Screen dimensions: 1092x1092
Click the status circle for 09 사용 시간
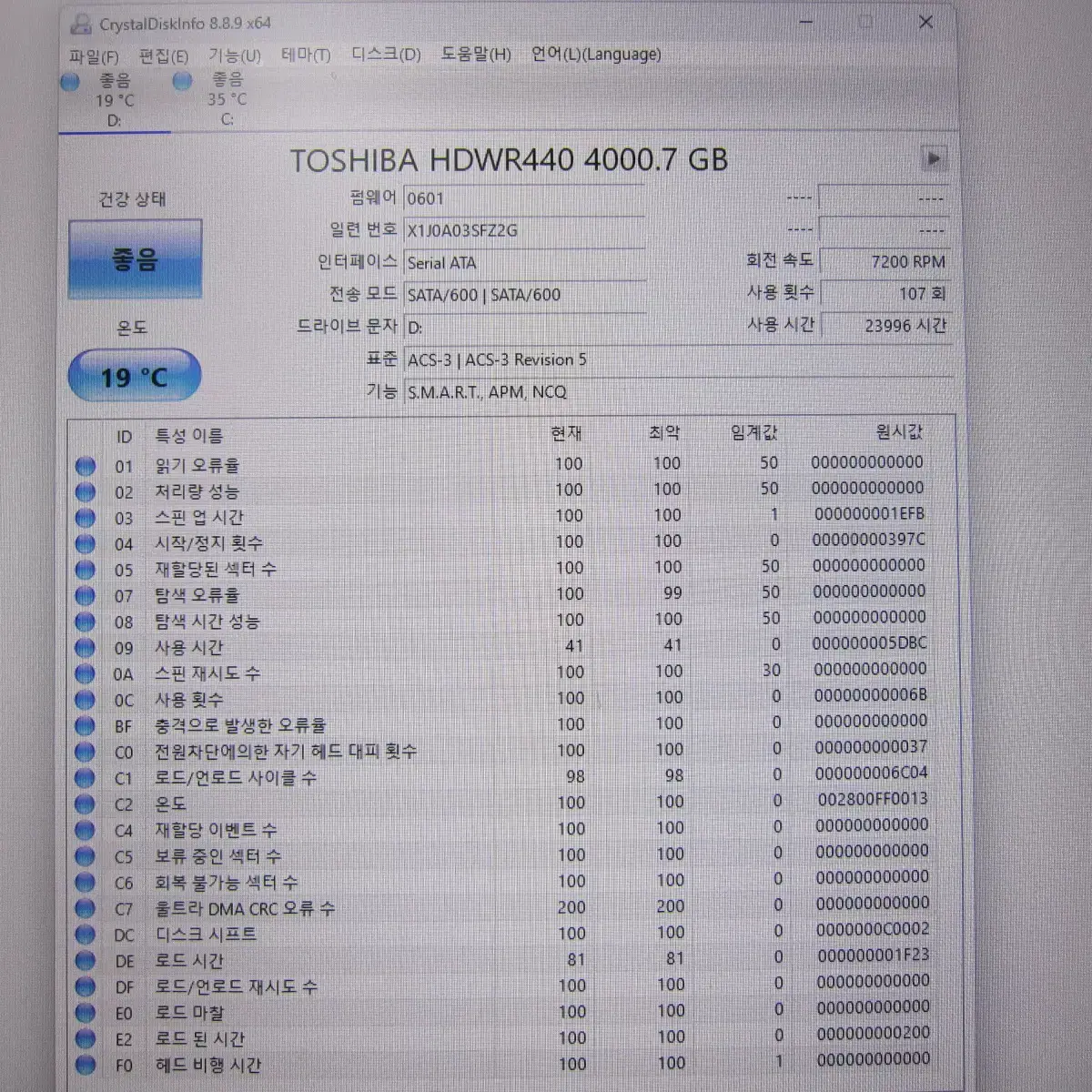pos(86,648)
